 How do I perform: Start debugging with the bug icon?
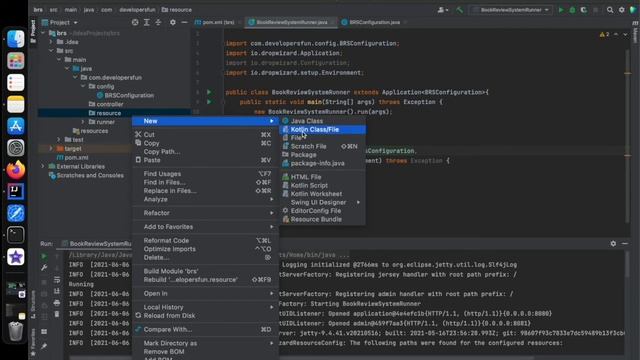pyautogui.click(x=572, y=10)
